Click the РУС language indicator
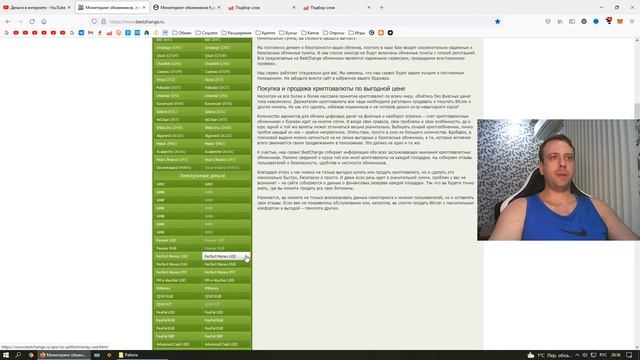This screenshot has width=640, height=360. tap(603, 355)
